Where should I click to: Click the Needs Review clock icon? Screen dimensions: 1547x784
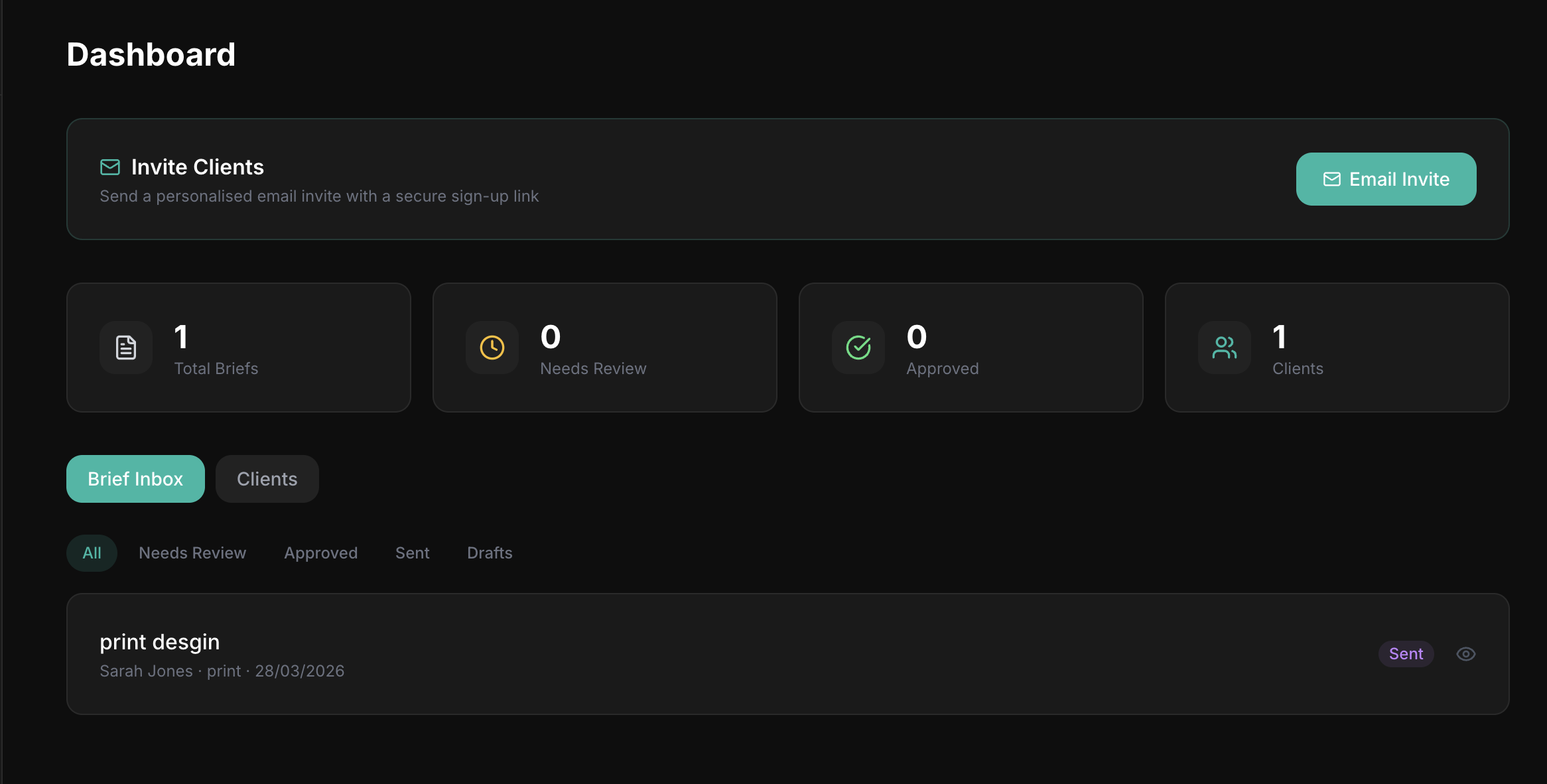492,348
